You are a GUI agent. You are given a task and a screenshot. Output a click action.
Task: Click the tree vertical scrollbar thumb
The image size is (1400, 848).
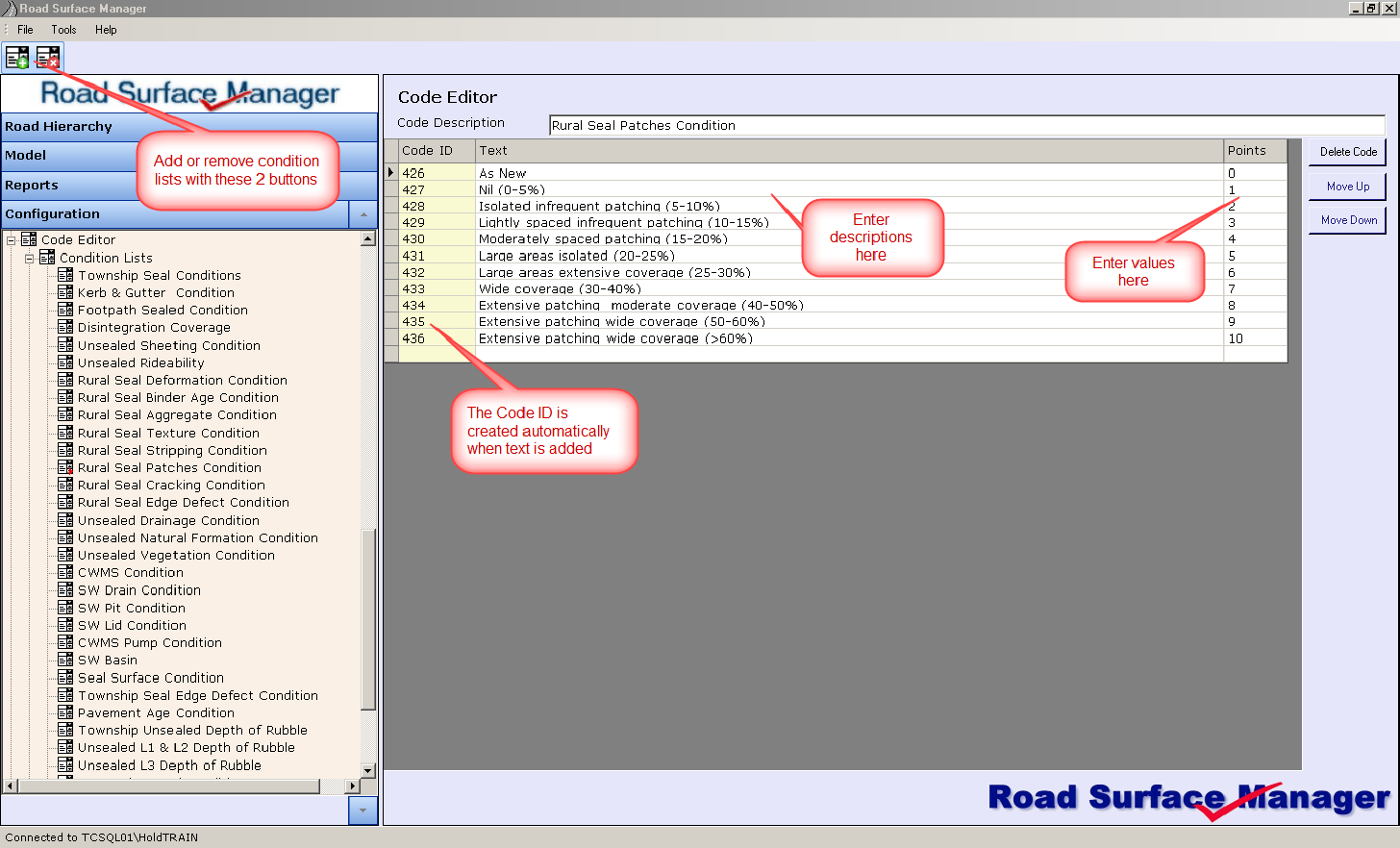coord(368,619)
